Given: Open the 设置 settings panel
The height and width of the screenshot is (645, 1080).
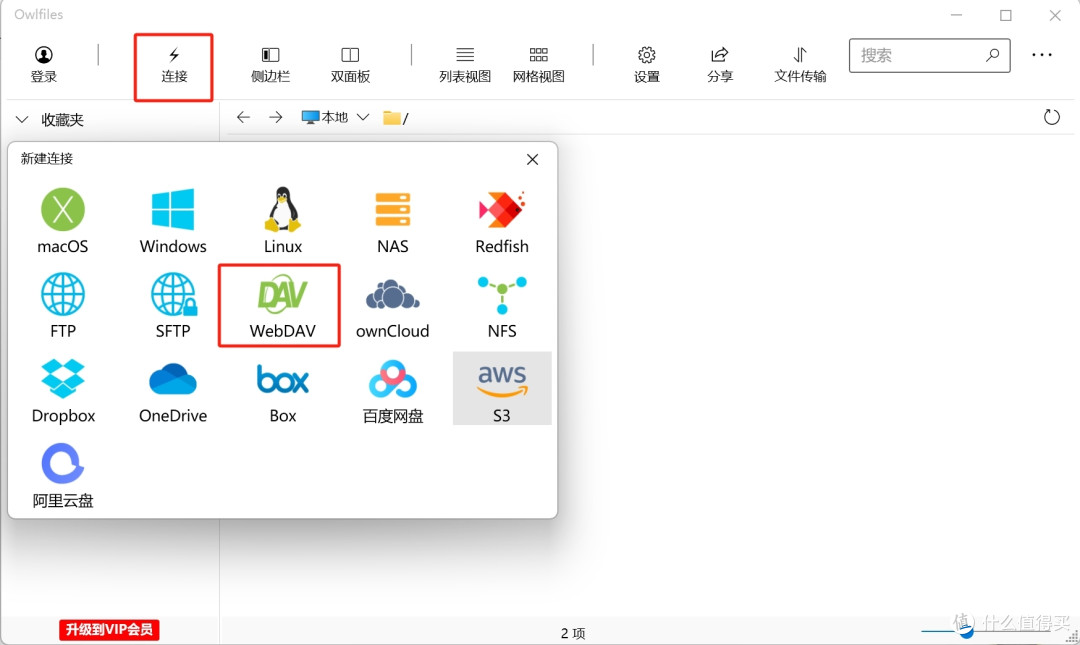Looking at the screenshot, I should 646,64.
